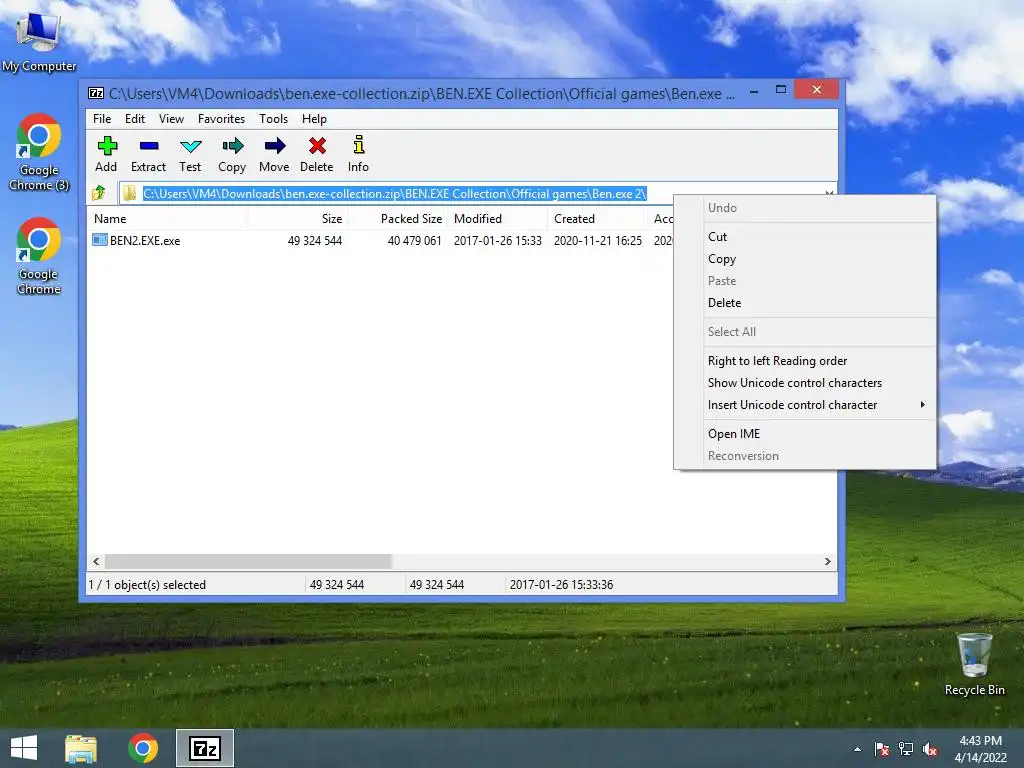1024x768 pixels.
Task: Sort by the Name column header
Action: [x=167, y=219]
